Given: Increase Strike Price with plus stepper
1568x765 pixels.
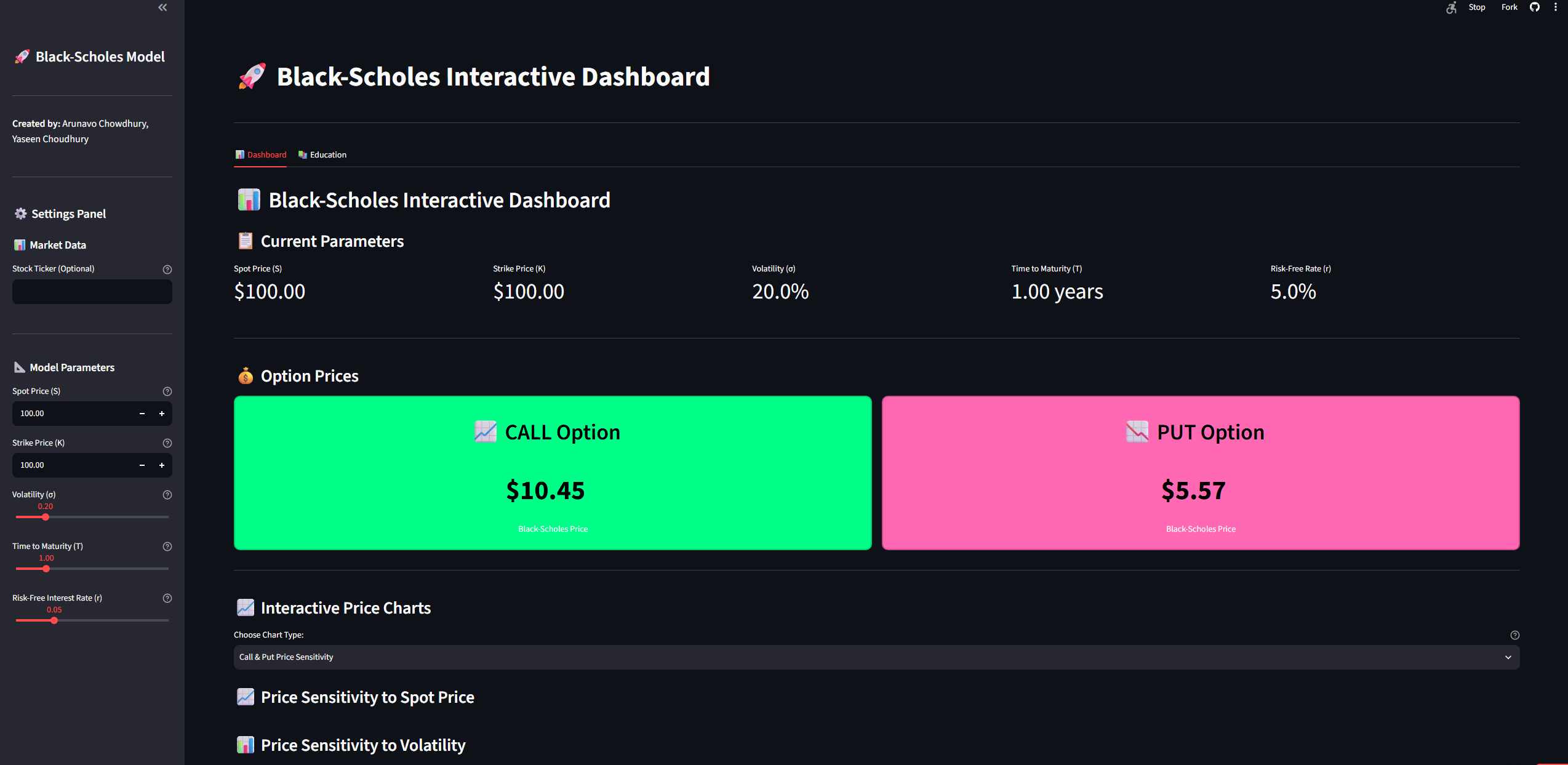Looking at the screenshot, I should [162, 465].
